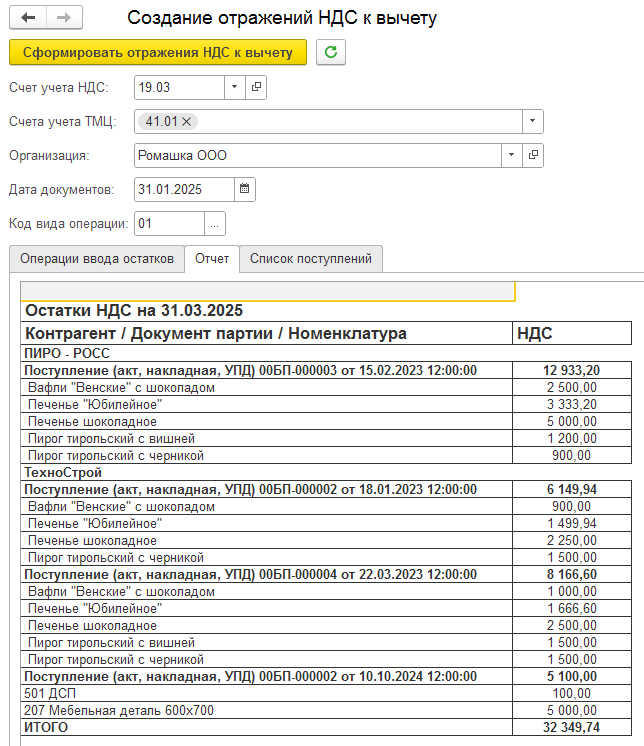This screenshot has height=746, width=644.
Task: Click the amount 2 250,00
Action: 572,540
